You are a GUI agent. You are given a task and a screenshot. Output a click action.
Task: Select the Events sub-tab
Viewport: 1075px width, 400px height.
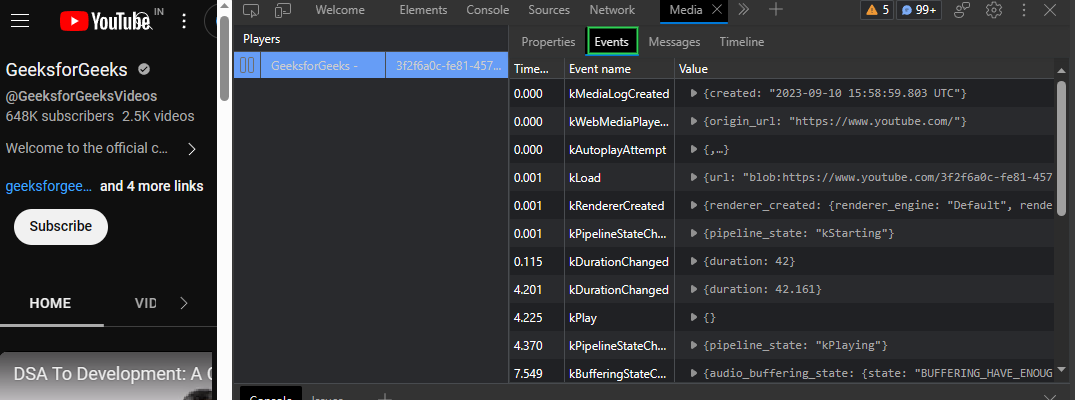click(612, 42)
